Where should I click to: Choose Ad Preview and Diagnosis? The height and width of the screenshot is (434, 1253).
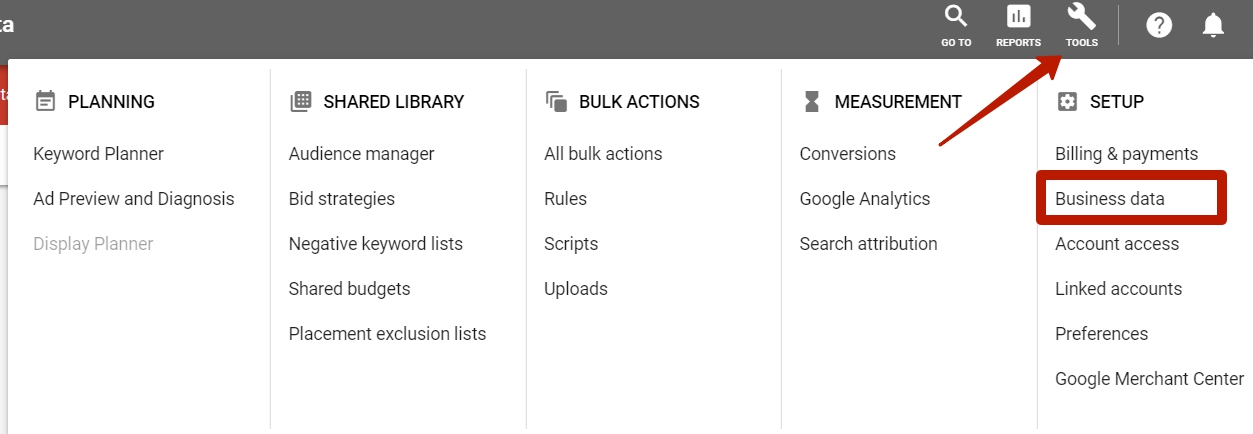pos(134,199)
